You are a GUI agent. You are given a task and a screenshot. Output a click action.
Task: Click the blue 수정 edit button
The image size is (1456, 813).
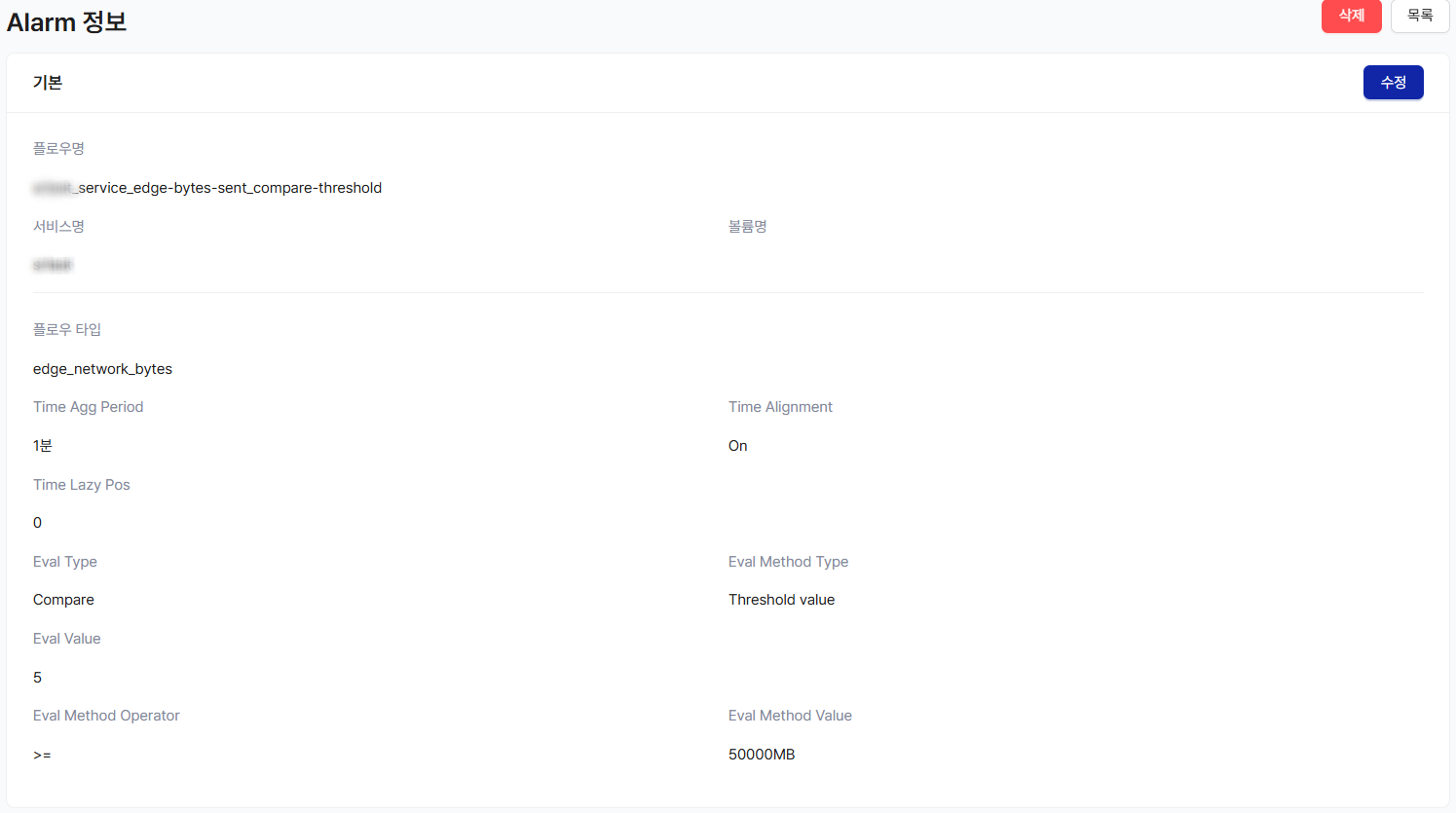[x=1393, y=83]
